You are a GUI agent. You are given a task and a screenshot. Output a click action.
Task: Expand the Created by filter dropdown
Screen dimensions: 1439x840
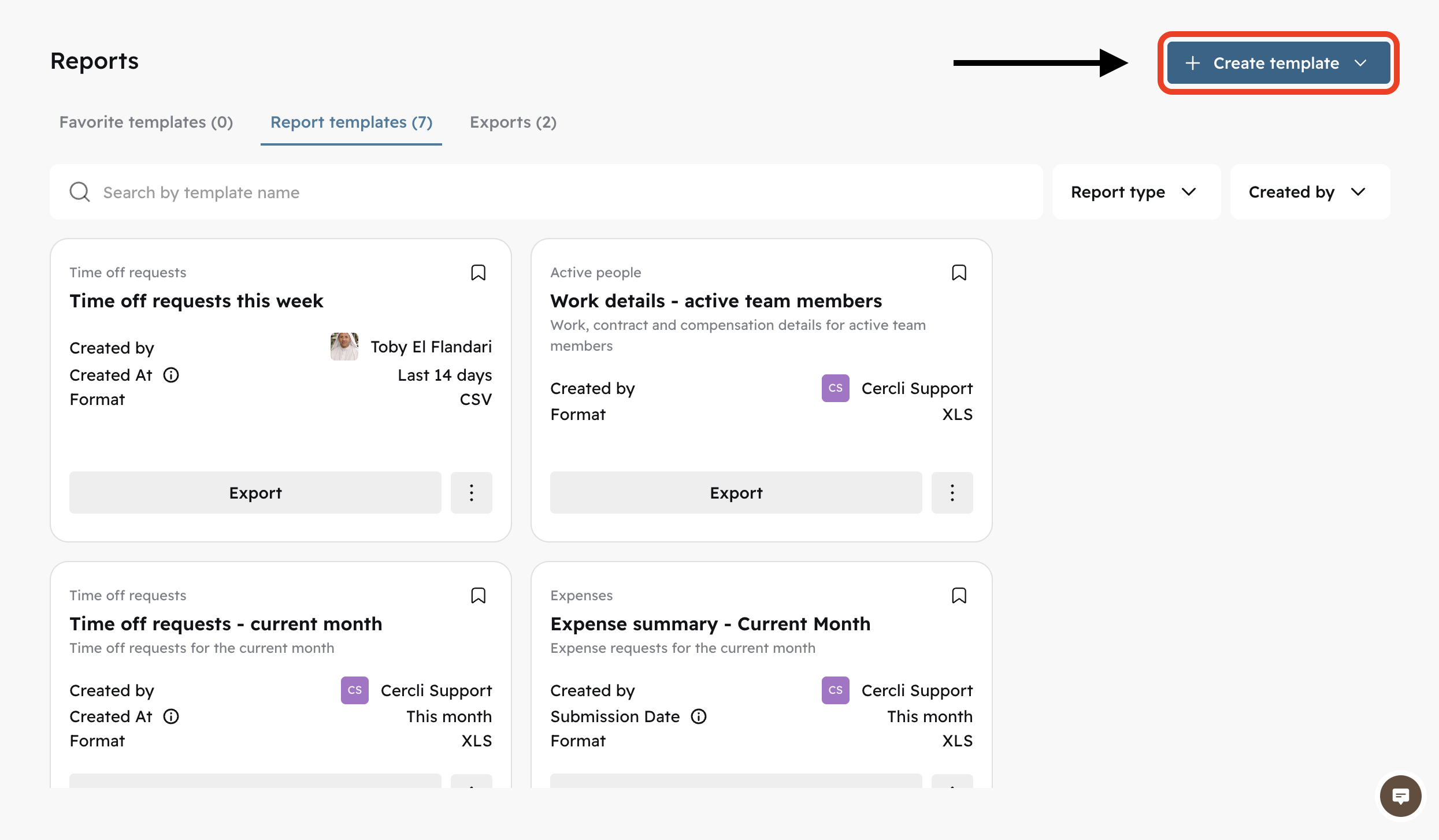pyautogui.click(x=1309, y=192)
